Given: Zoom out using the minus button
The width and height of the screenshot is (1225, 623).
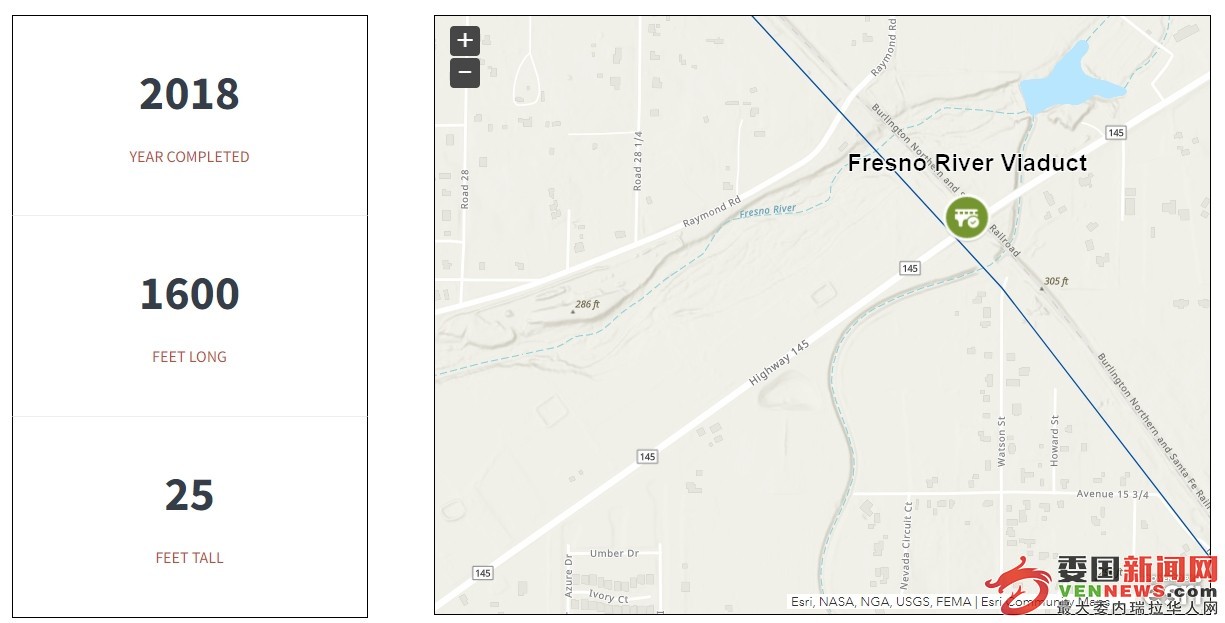Looking at the screenshot, I should click(465, 73).
